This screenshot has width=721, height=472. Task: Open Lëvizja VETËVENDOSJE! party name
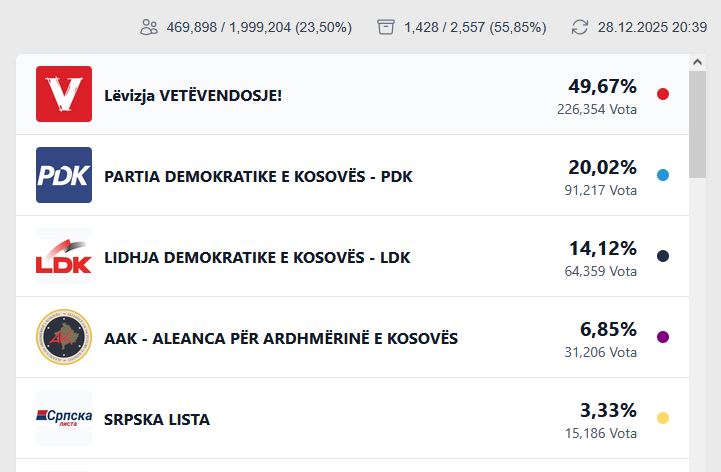point(193,95)
